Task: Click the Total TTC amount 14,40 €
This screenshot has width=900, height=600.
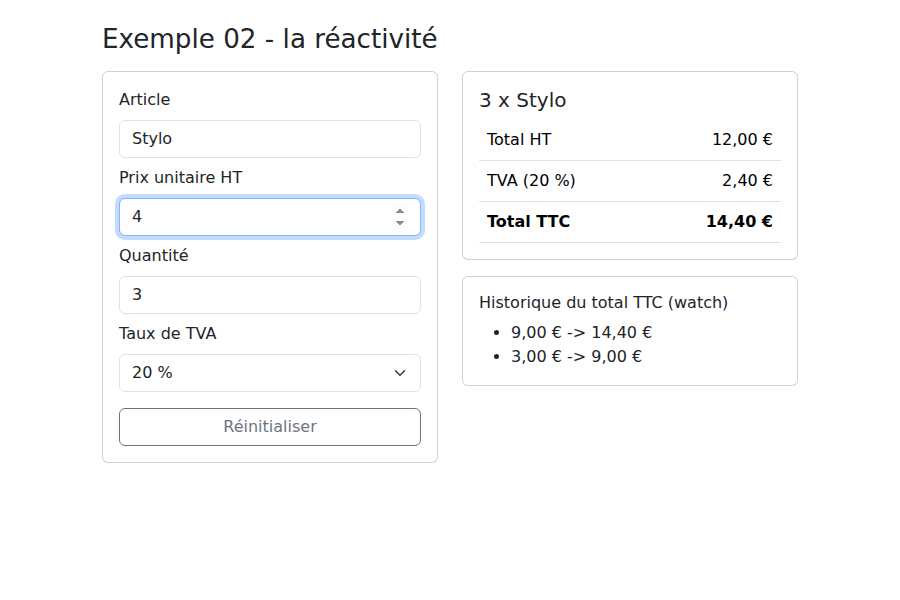Action: [739, 222]
